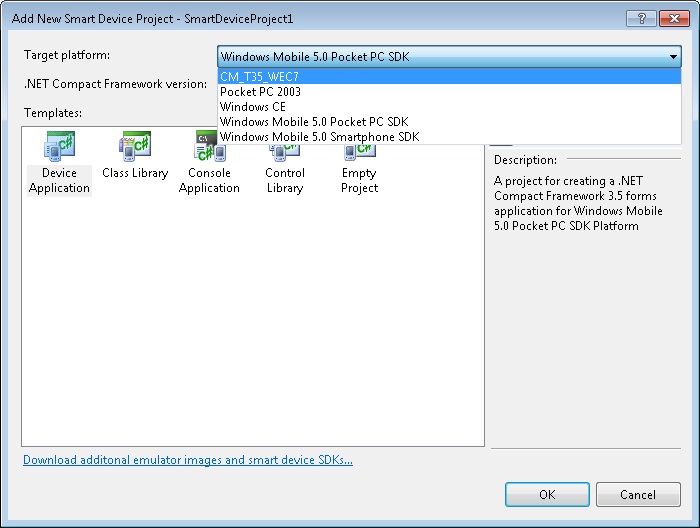Pick the Control Library template icon
The width and height of the screenshot is (700, 528).
coord(284,153)
